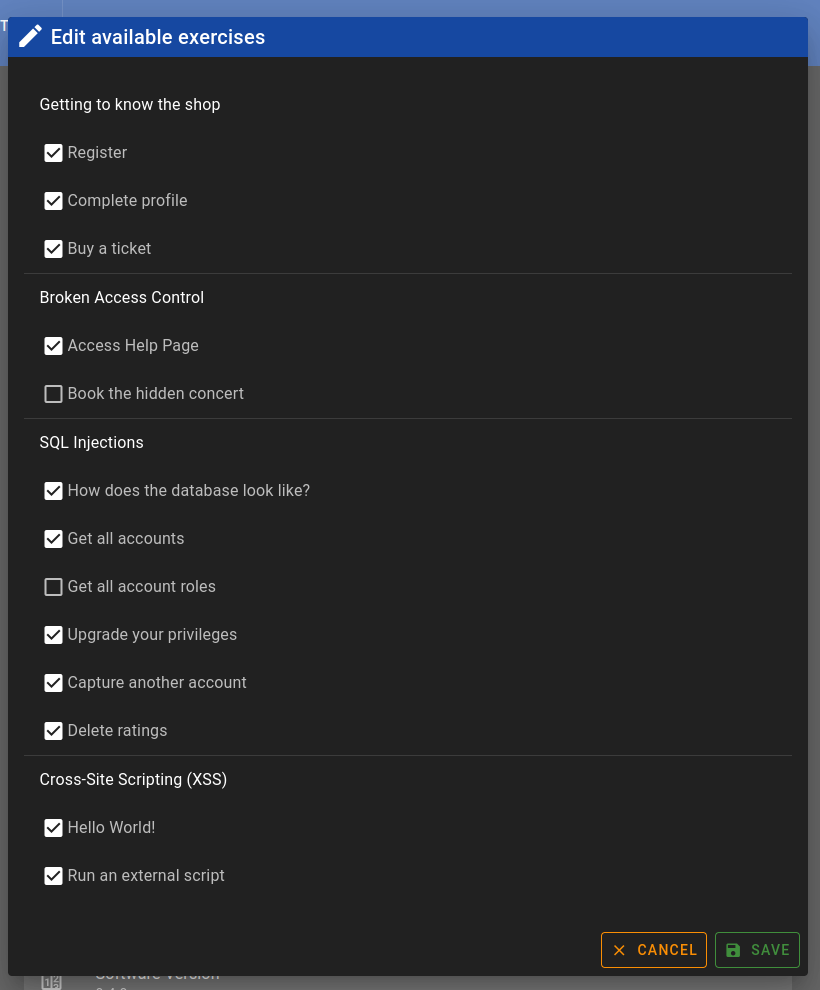The width and height of the screenshot is (820, 990).
Task: Uncheck the Register exercise checkbox
Action: (54, 153)
